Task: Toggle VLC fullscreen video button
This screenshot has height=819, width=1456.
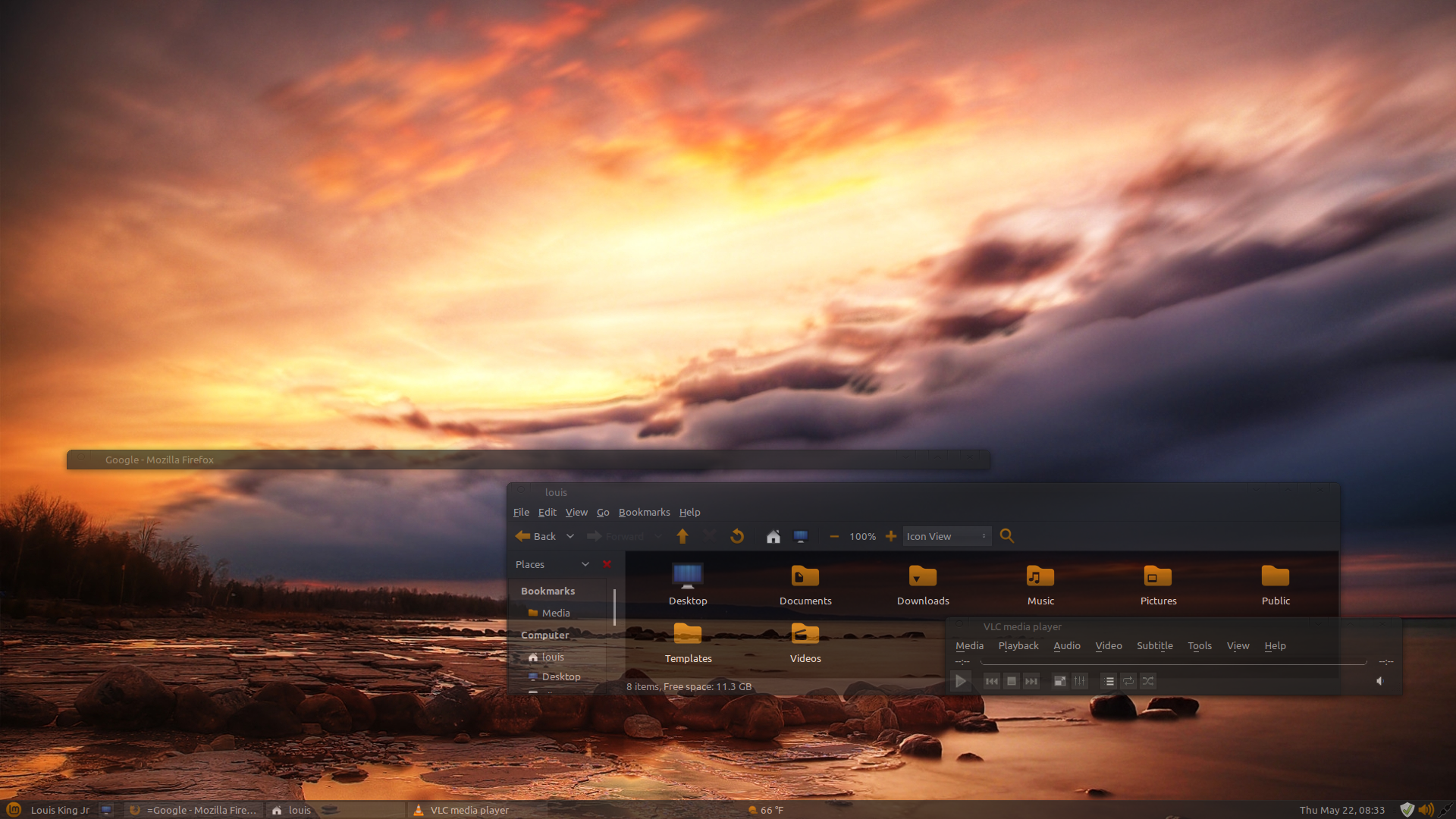Action: [x=1059, y=681]
